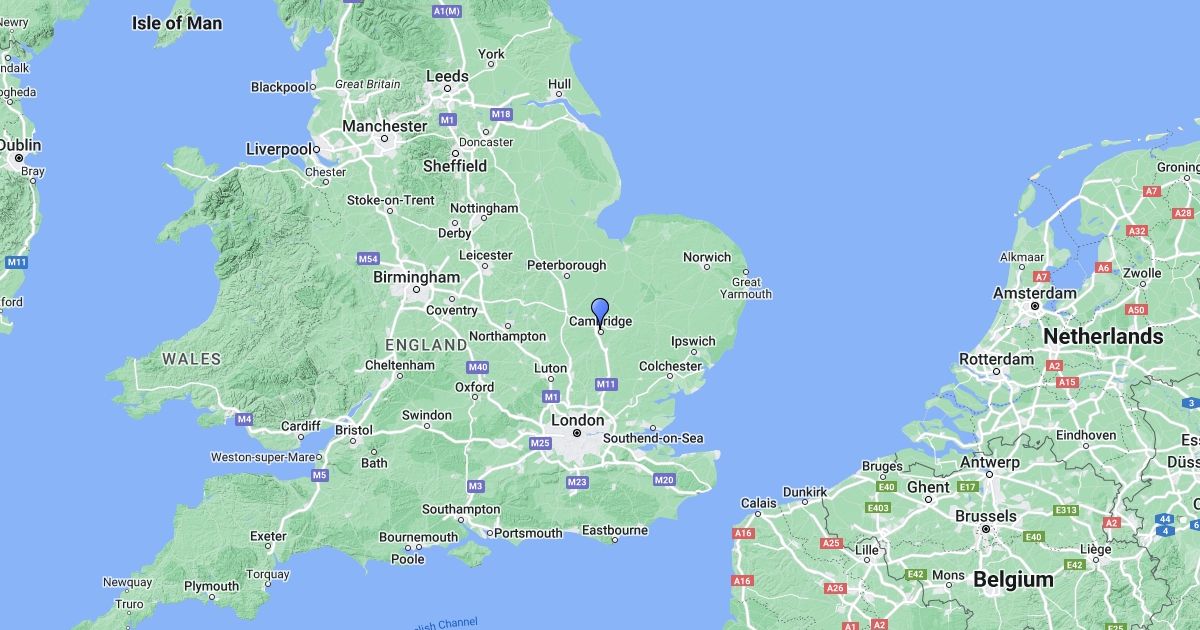Click the Belgium country label
The width and height of the screenshot is (1200, 630).
click(1013, 579)
